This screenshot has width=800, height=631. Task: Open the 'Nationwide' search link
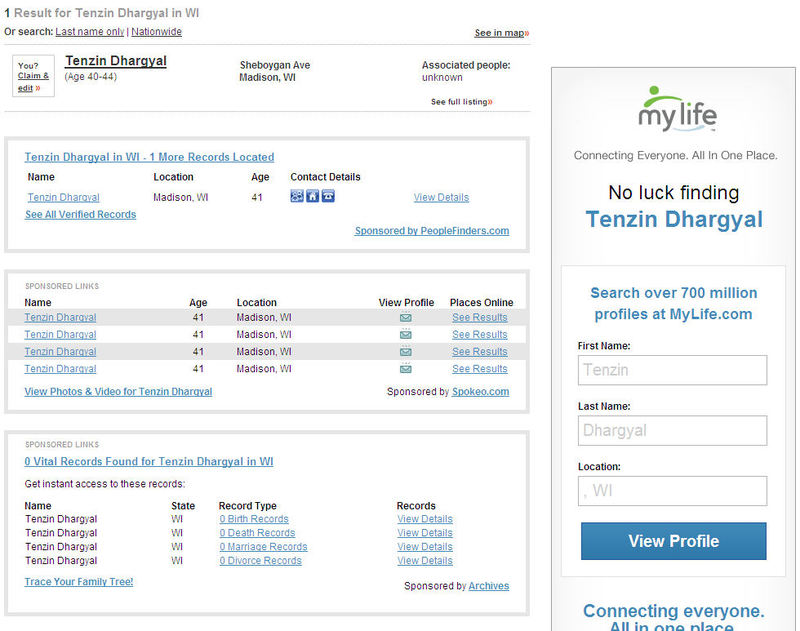click(x=157, y=32)
